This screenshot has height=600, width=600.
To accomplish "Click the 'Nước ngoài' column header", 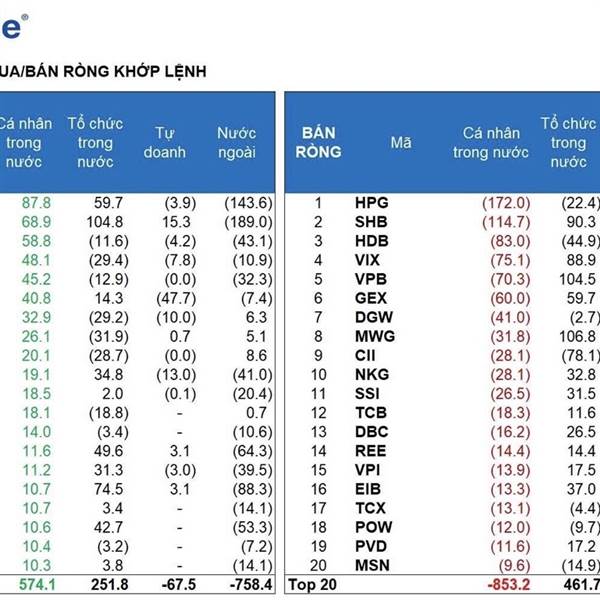I will pos(236,143).
